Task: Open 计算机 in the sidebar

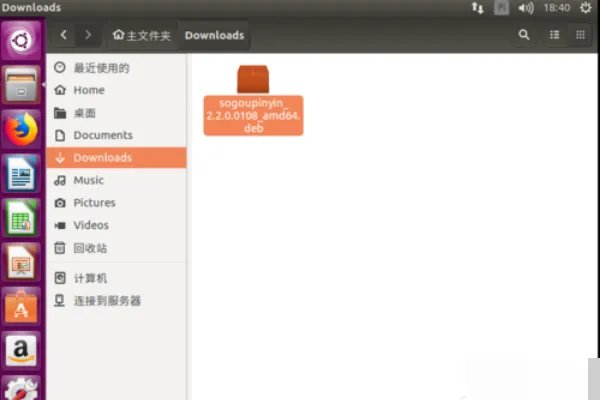Action: click(x=116, y=278)
